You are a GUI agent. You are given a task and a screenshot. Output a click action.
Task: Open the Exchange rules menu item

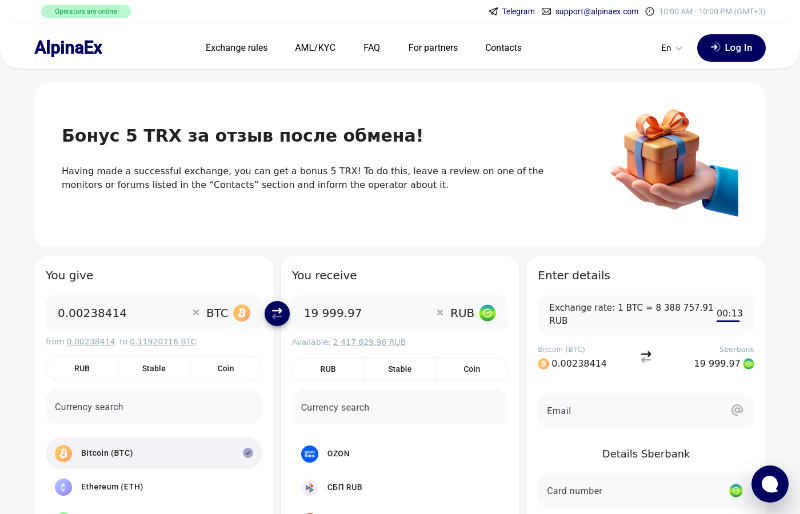click(236, 48)
